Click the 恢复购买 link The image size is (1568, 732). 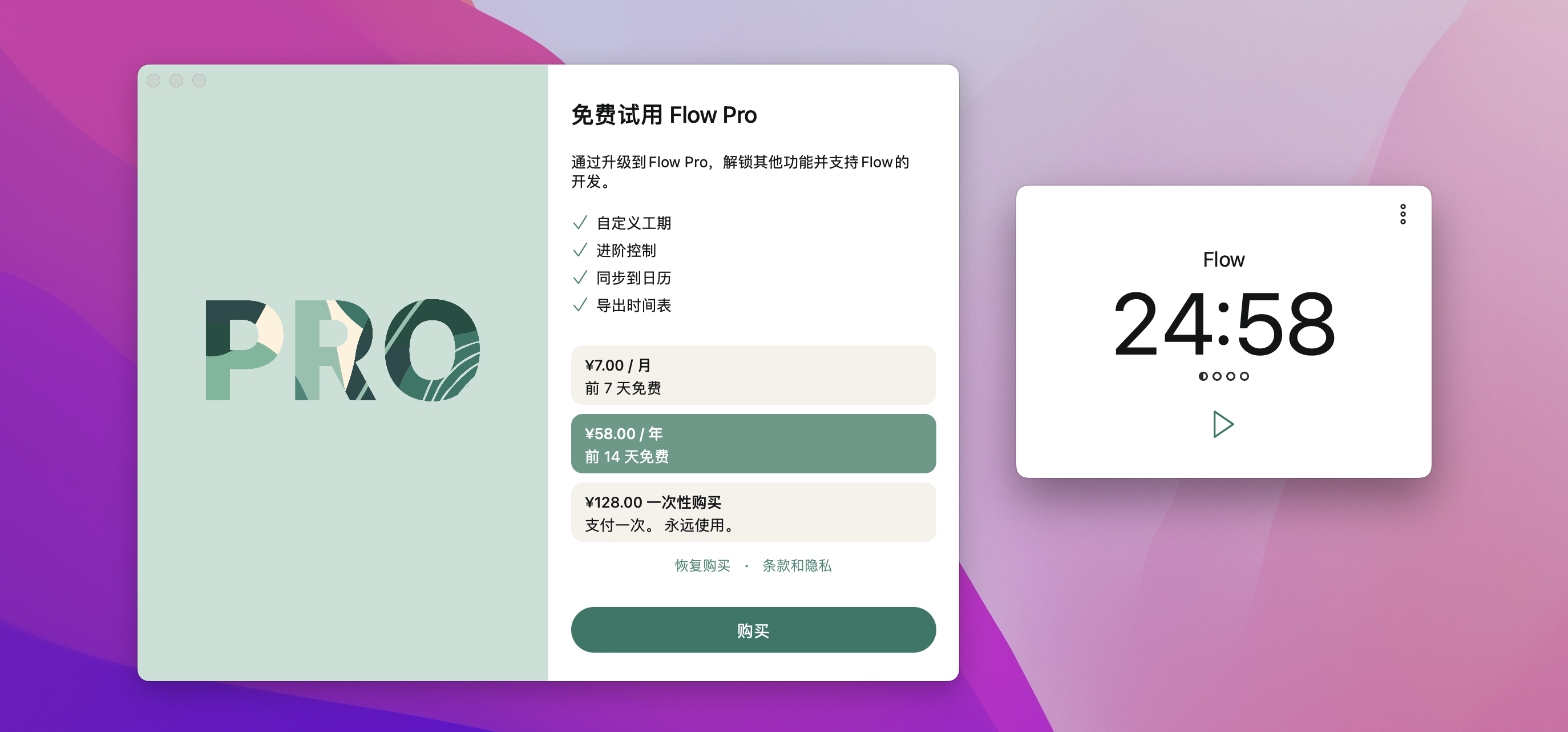[702, 566]
